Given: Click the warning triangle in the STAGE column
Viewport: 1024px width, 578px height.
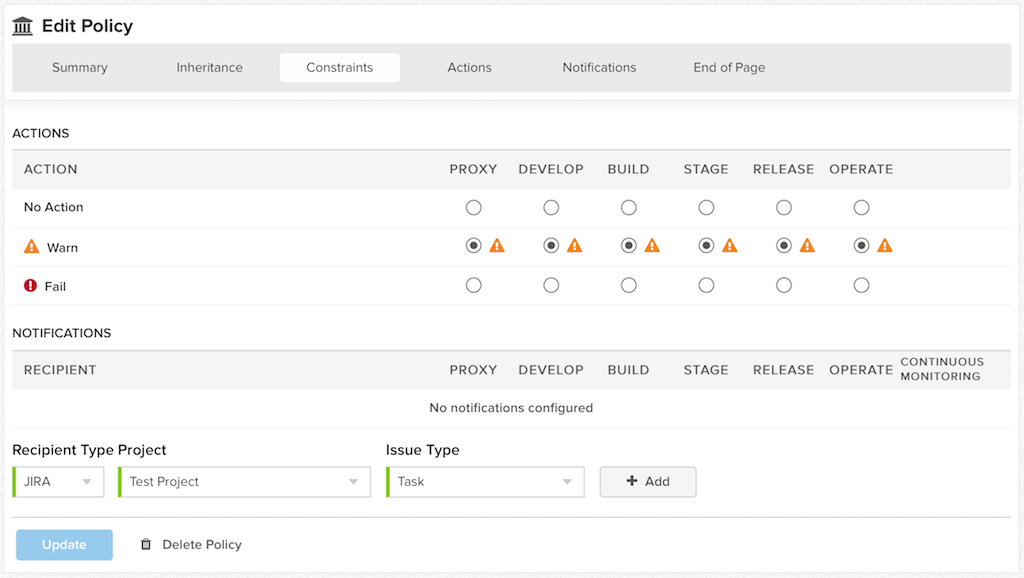Looking at the screenshot, I should 728,245.
